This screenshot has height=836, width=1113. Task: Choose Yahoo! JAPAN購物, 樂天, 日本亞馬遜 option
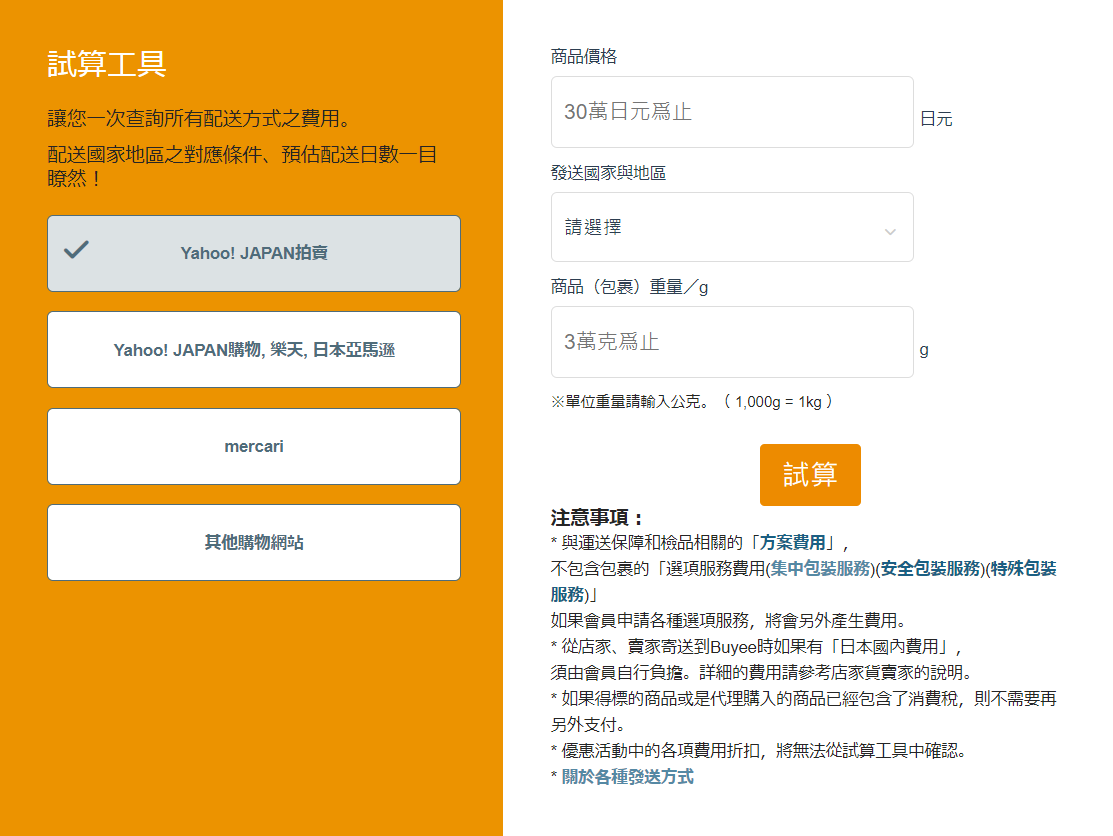point(254,350)
